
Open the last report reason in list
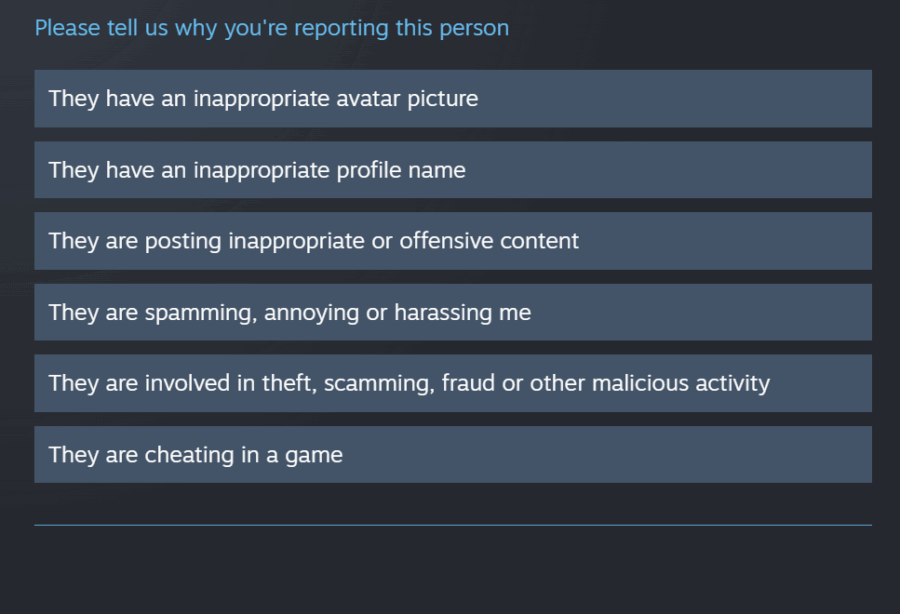tap(452, 454)
